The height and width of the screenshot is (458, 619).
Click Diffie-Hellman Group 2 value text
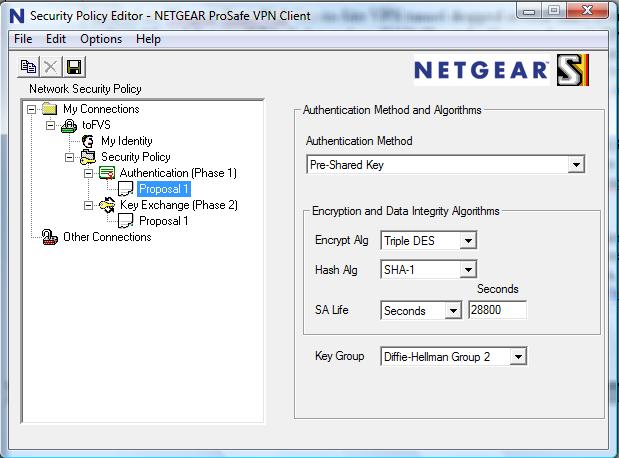pos(437,357)
